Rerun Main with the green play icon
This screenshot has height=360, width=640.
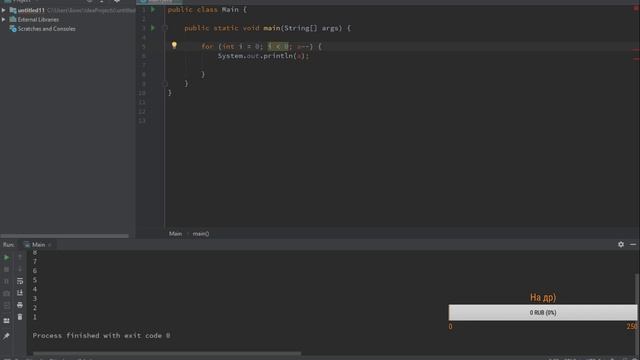click(x=7, y=258)
